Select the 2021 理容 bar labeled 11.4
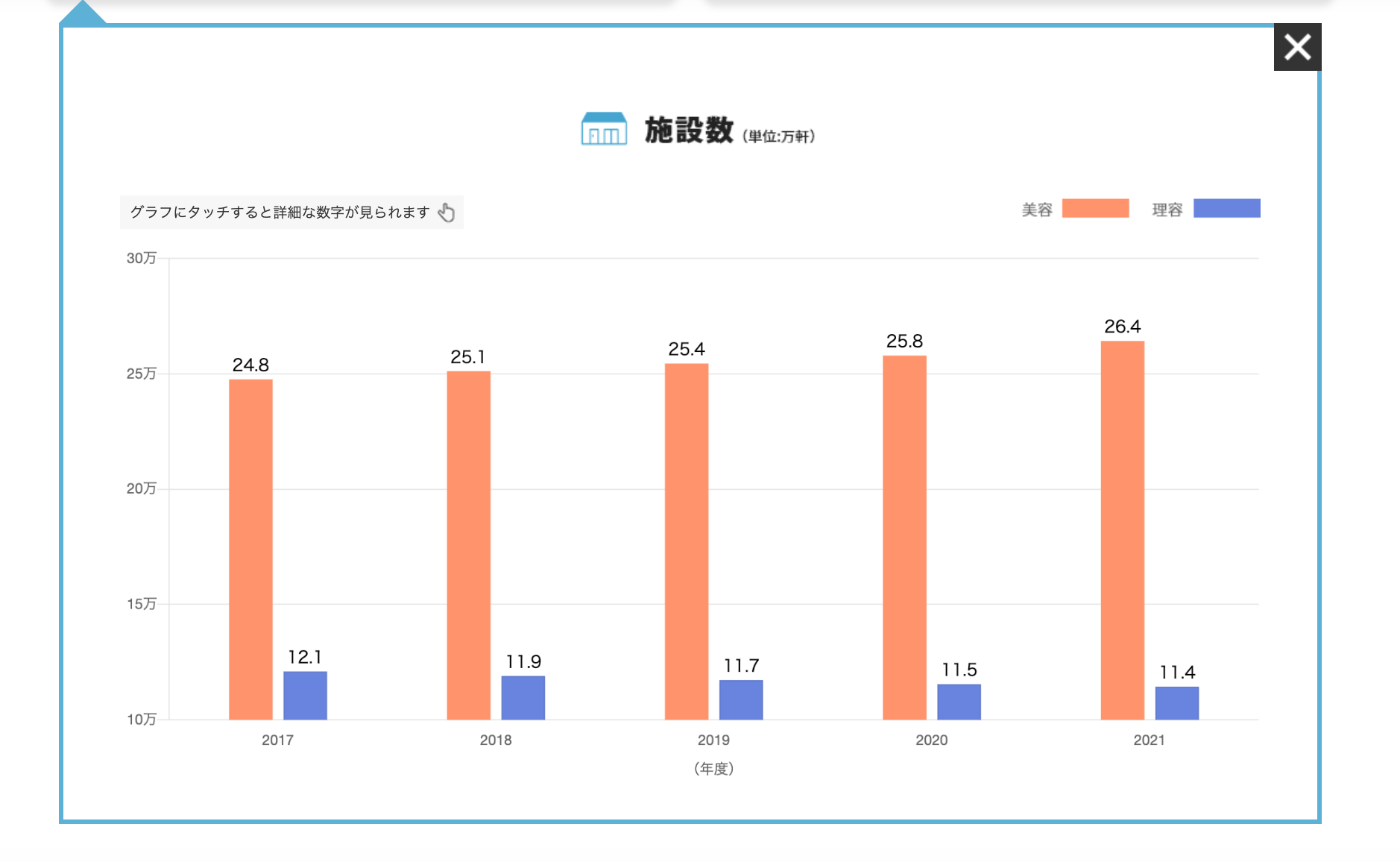 click(1176, 703)
